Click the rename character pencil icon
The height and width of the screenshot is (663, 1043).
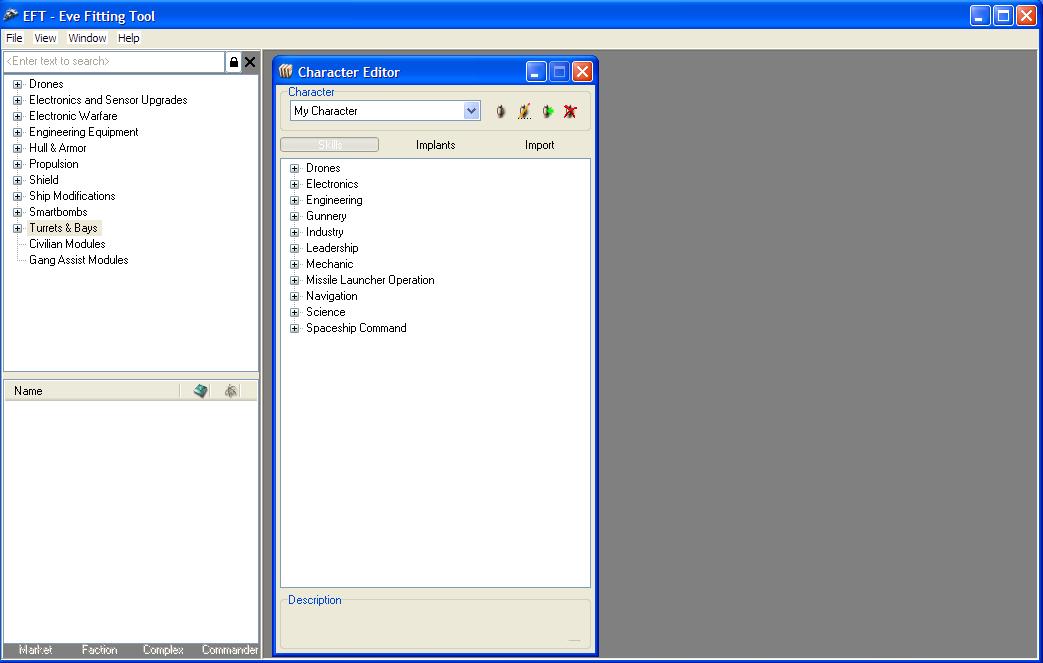tap(524, 111)
